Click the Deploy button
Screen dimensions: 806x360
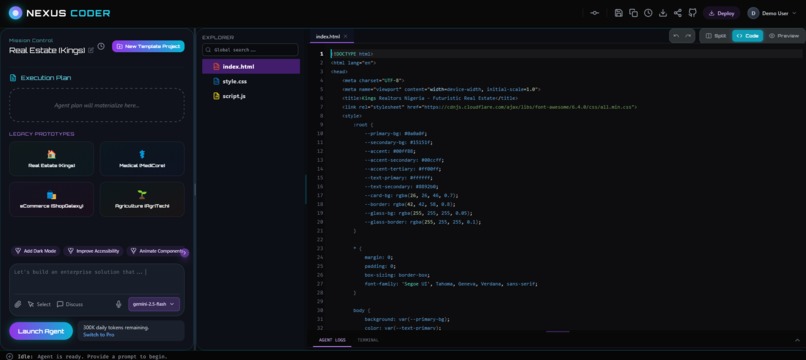coord(721,13)
